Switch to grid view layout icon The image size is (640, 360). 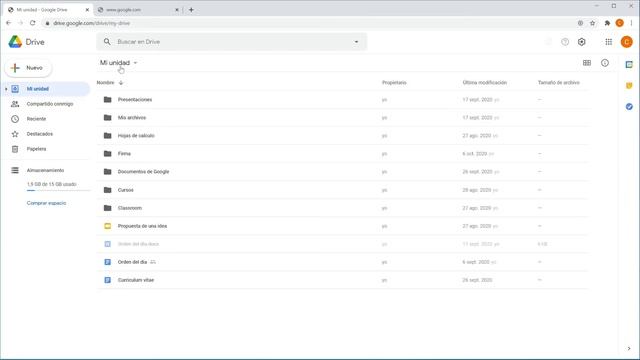point(587,63)
